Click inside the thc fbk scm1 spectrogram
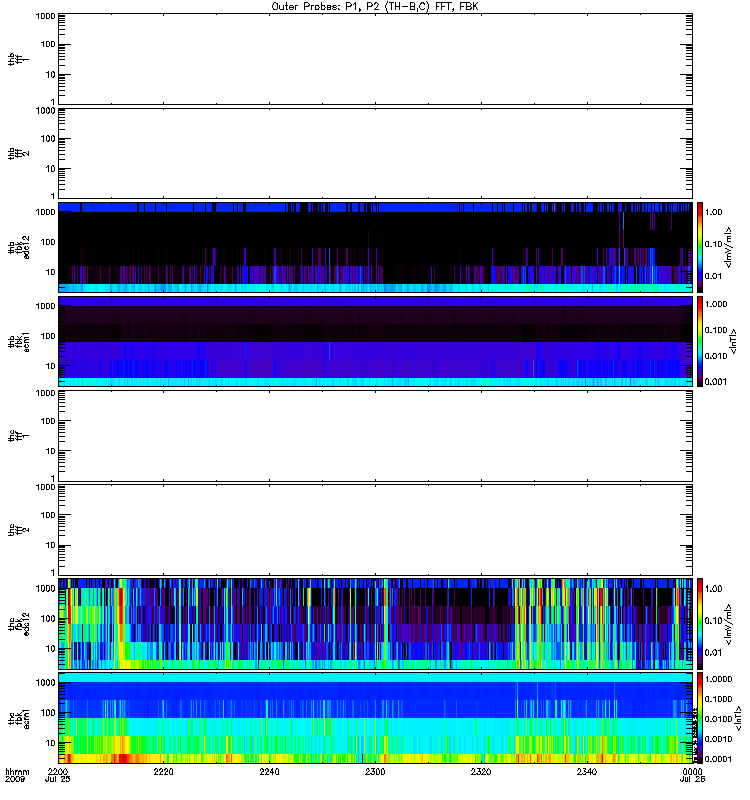 pos(376,718)
